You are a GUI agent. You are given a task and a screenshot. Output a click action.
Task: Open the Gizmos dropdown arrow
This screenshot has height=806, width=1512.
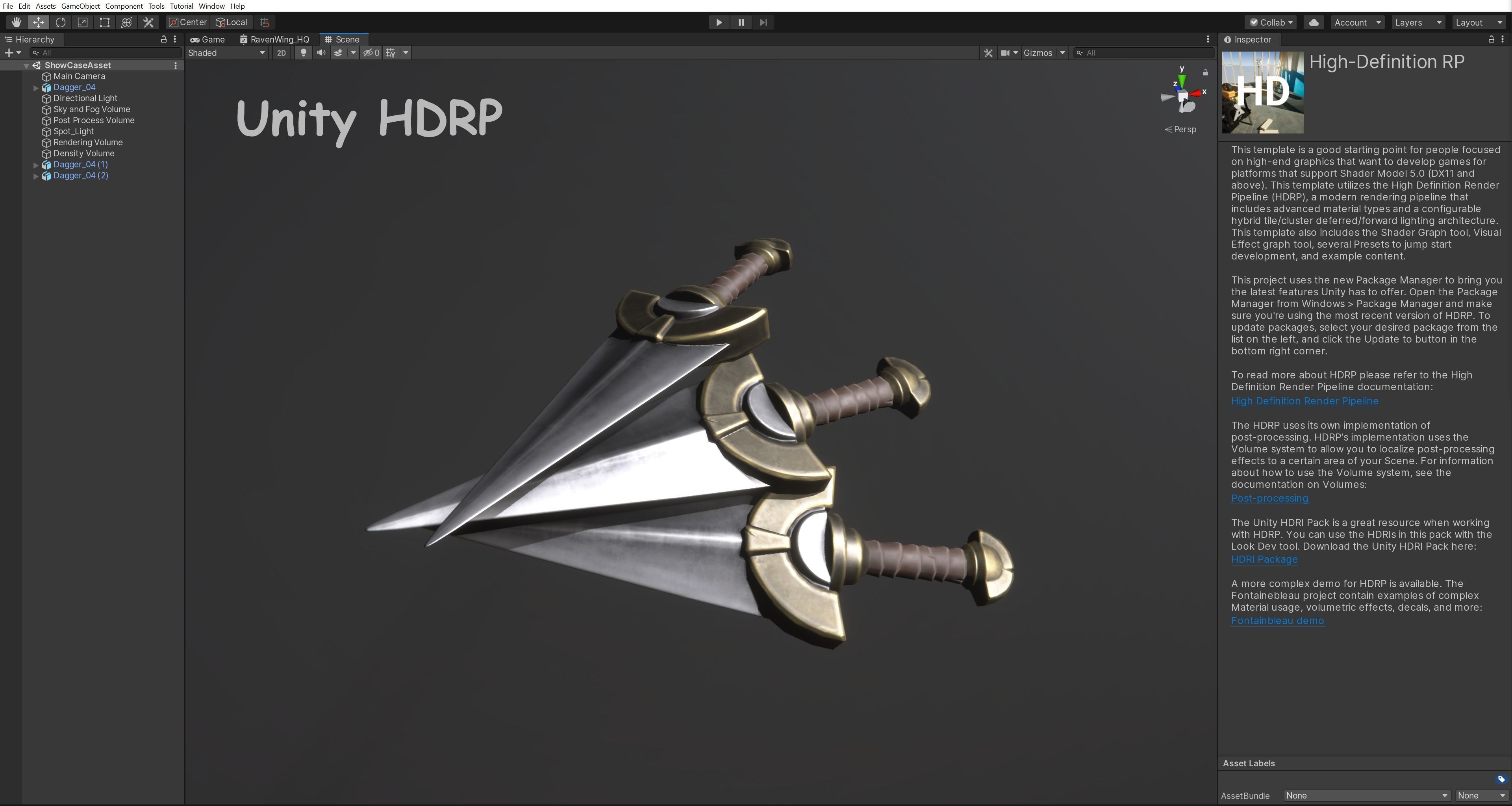[x=1062, y=53]
